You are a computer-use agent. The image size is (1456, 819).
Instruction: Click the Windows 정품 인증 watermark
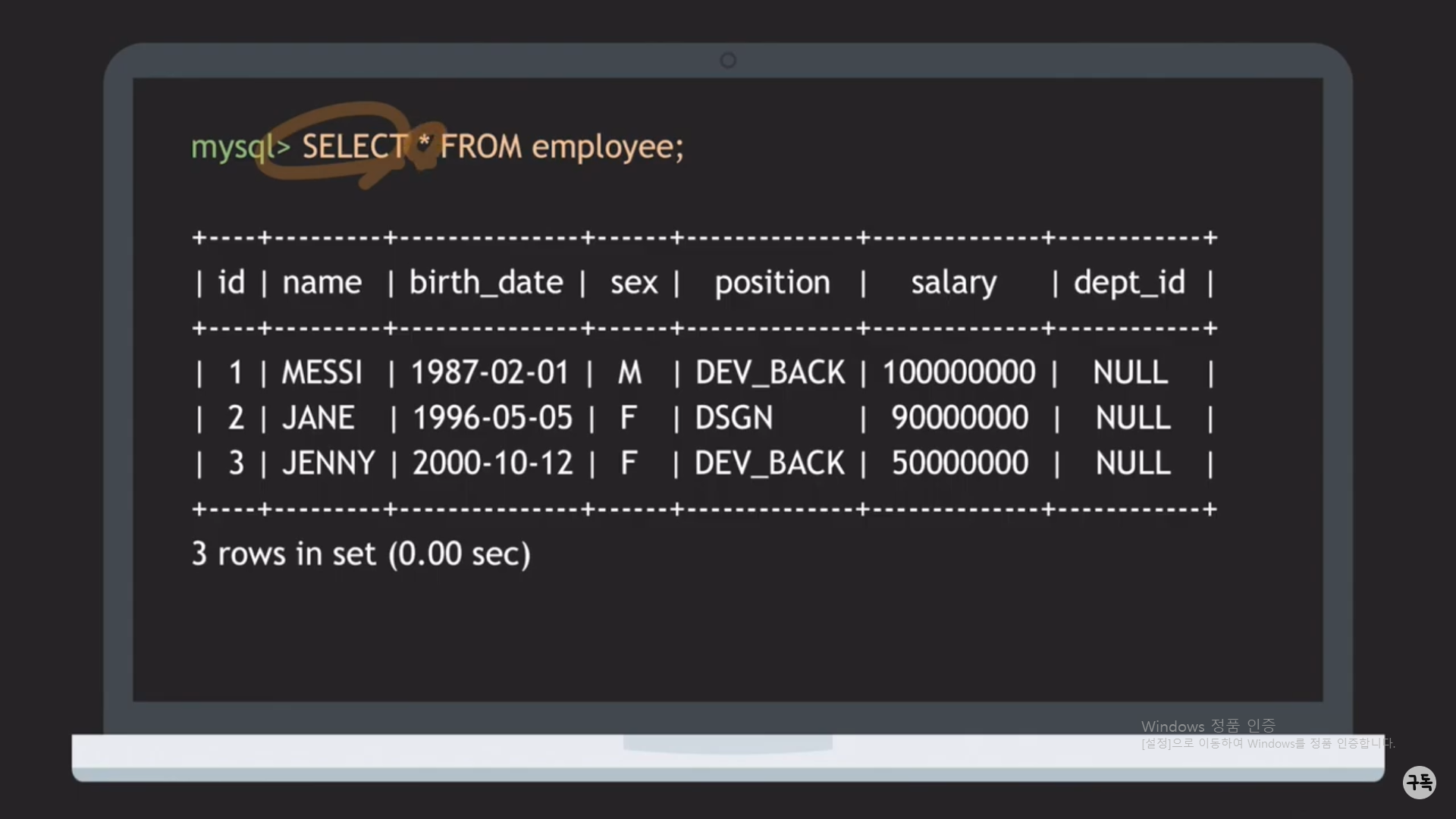[x=1207, y=726]
